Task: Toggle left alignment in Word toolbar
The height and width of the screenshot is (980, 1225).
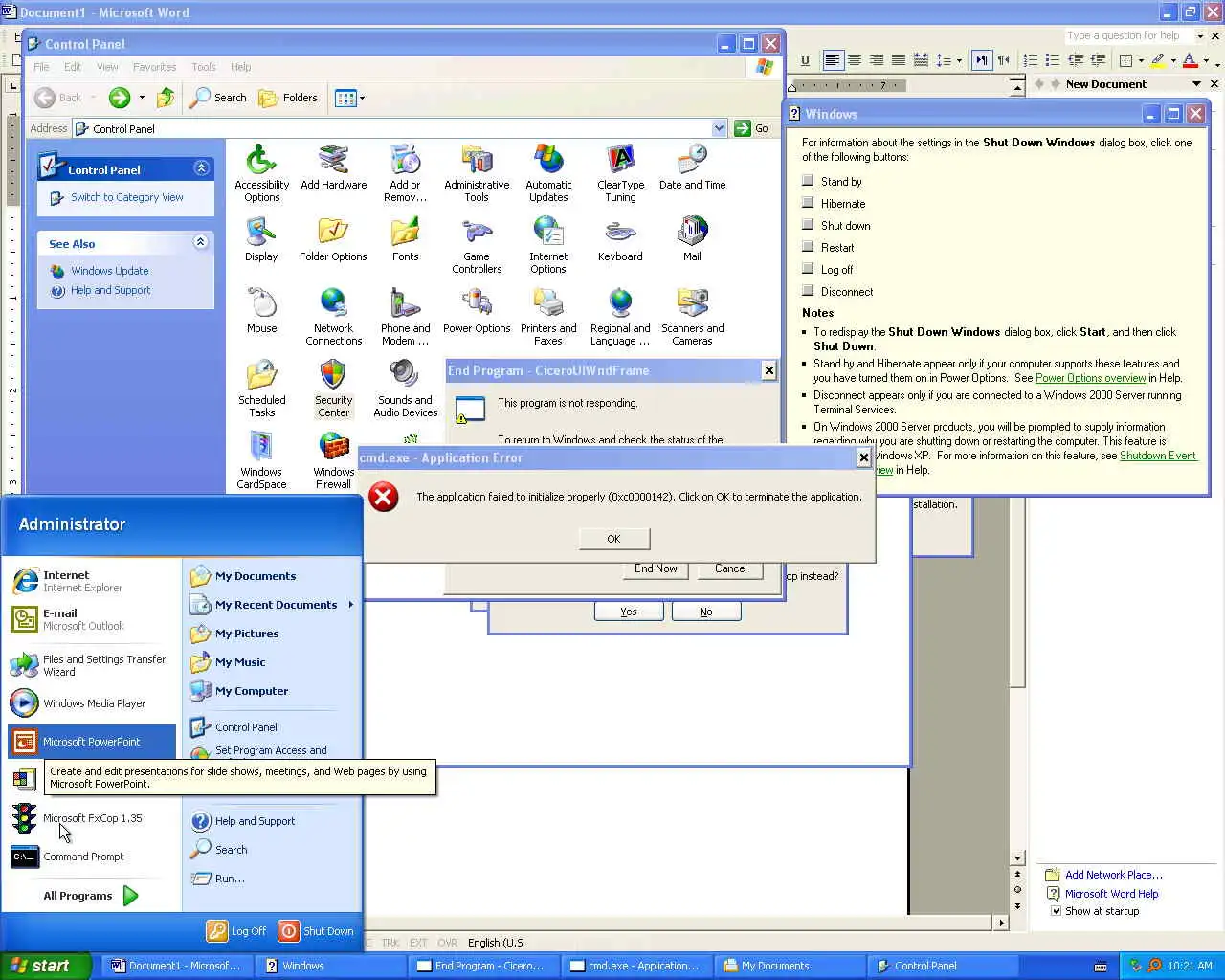Action: [x=833, y=60]
